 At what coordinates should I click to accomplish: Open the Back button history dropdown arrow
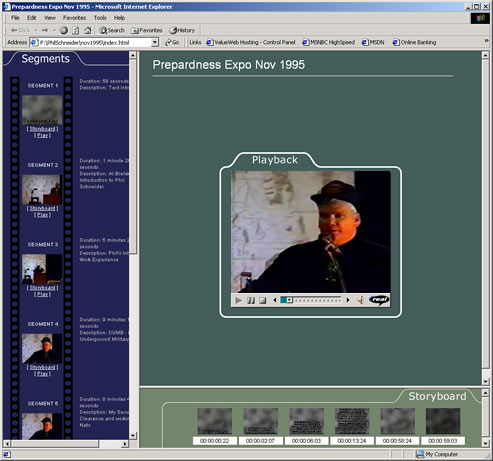[36, 30]
